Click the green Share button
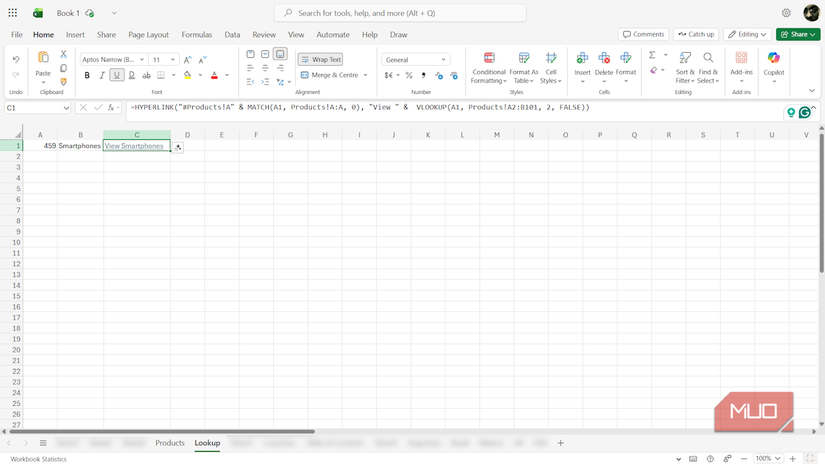 [x=798, y=34]
